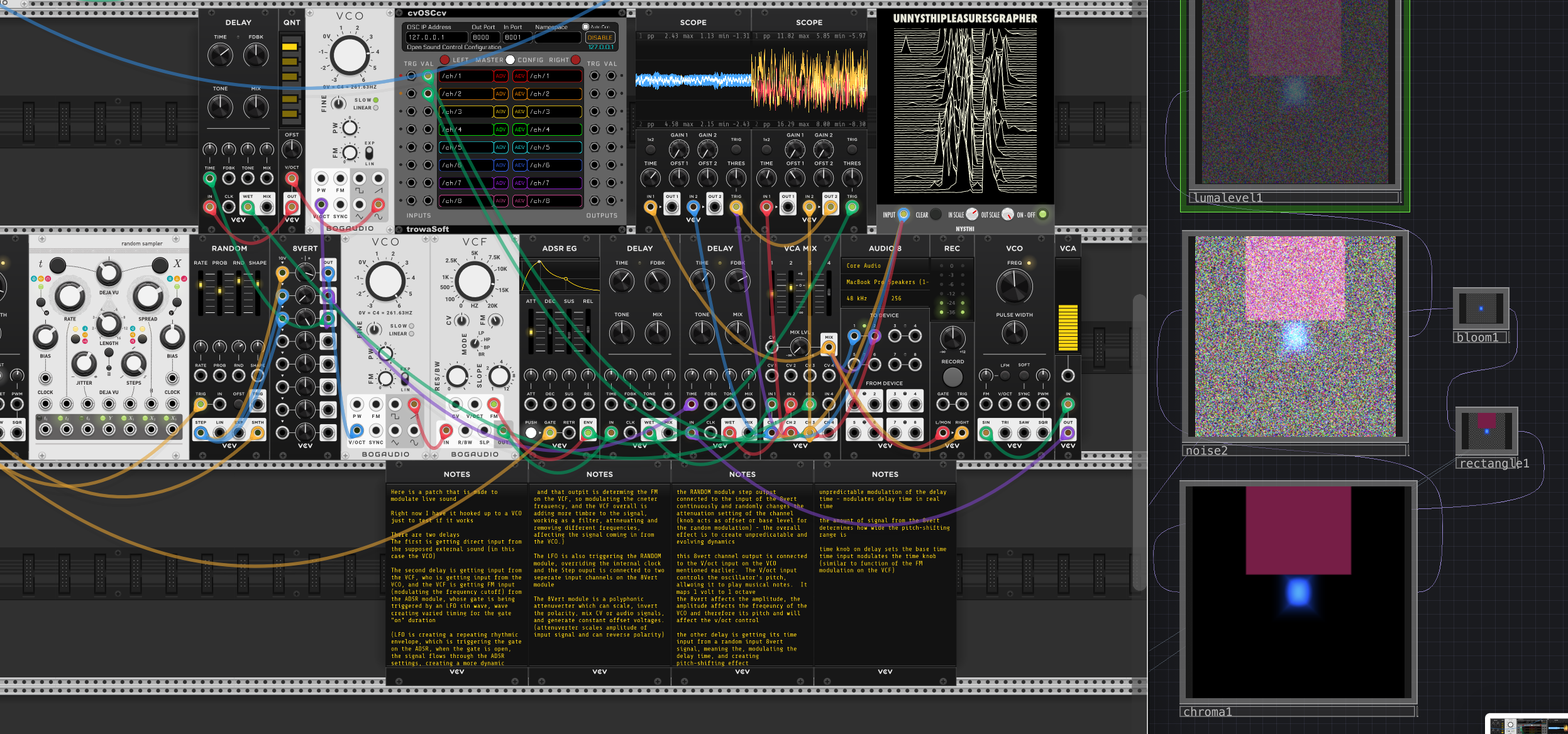Toggle SLOW switch on top Bogaudio VCO
The width and height of the screenshot is (1568, 734).
click(x=375, y=100)
